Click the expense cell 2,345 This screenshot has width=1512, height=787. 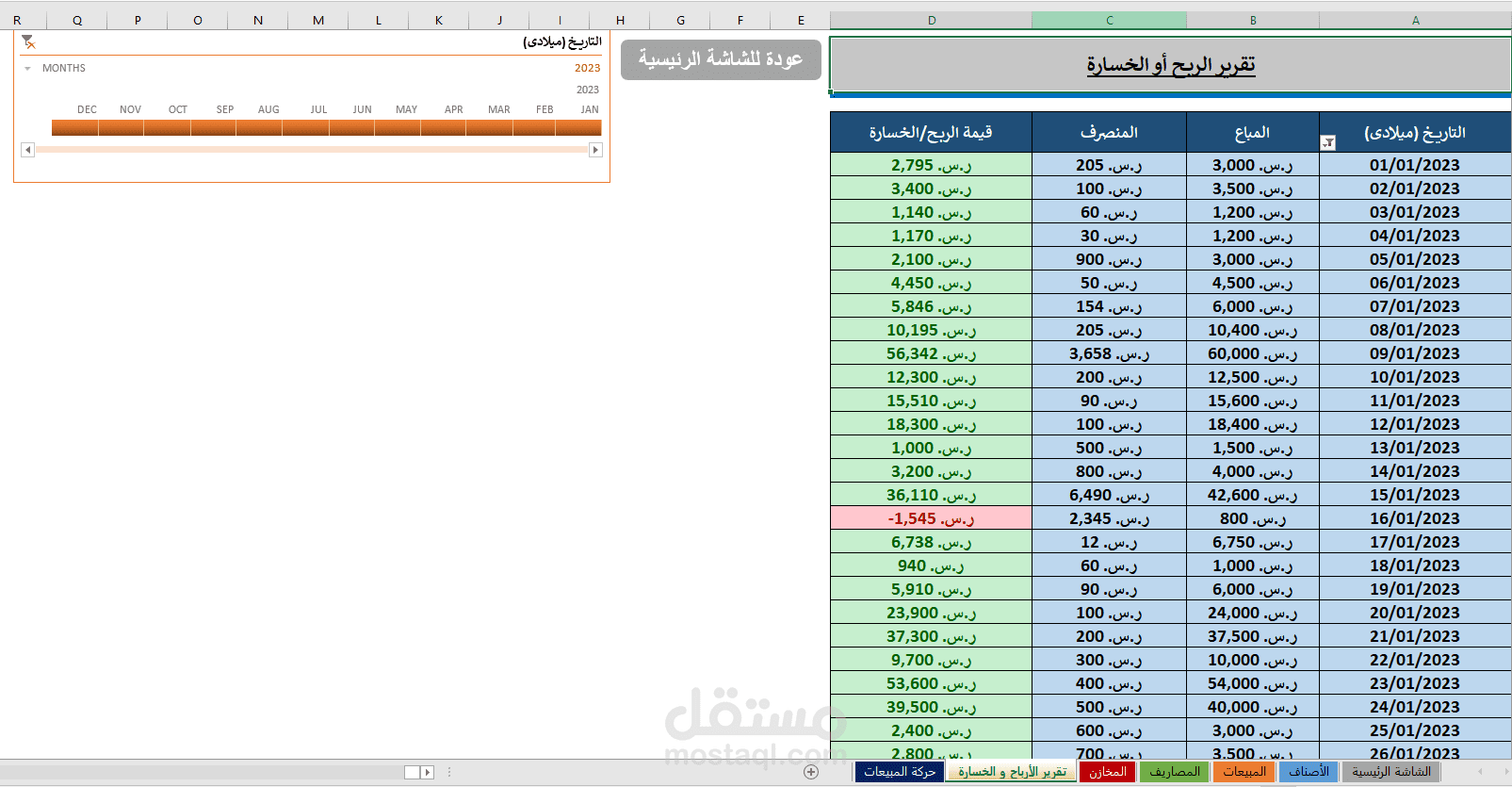(1109, 518)
